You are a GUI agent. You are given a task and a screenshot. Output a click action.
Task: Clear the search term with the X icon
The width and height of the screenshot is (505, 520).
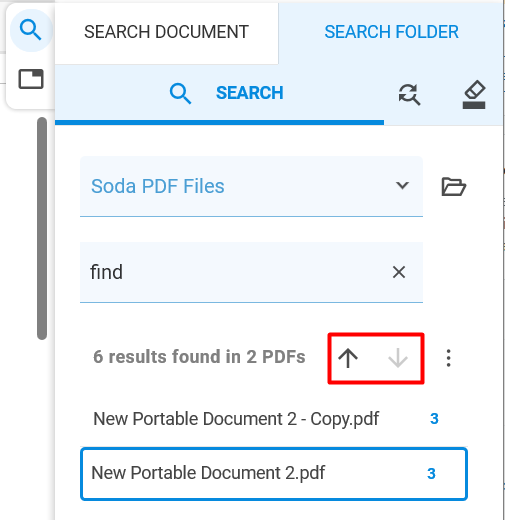coord(399,272)
